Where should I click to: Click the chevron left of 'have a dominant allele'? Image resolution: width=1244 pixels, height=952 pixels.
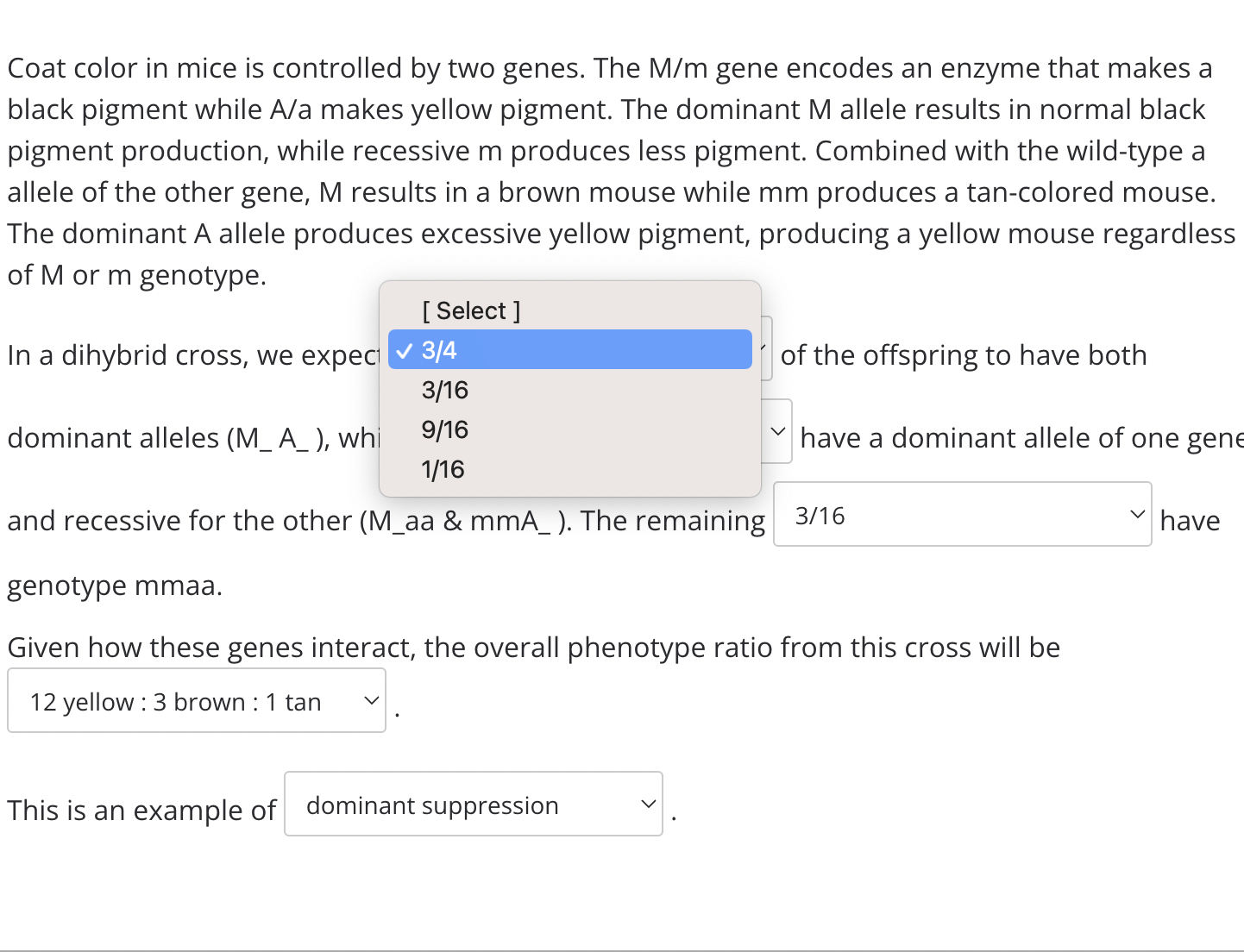777,431
